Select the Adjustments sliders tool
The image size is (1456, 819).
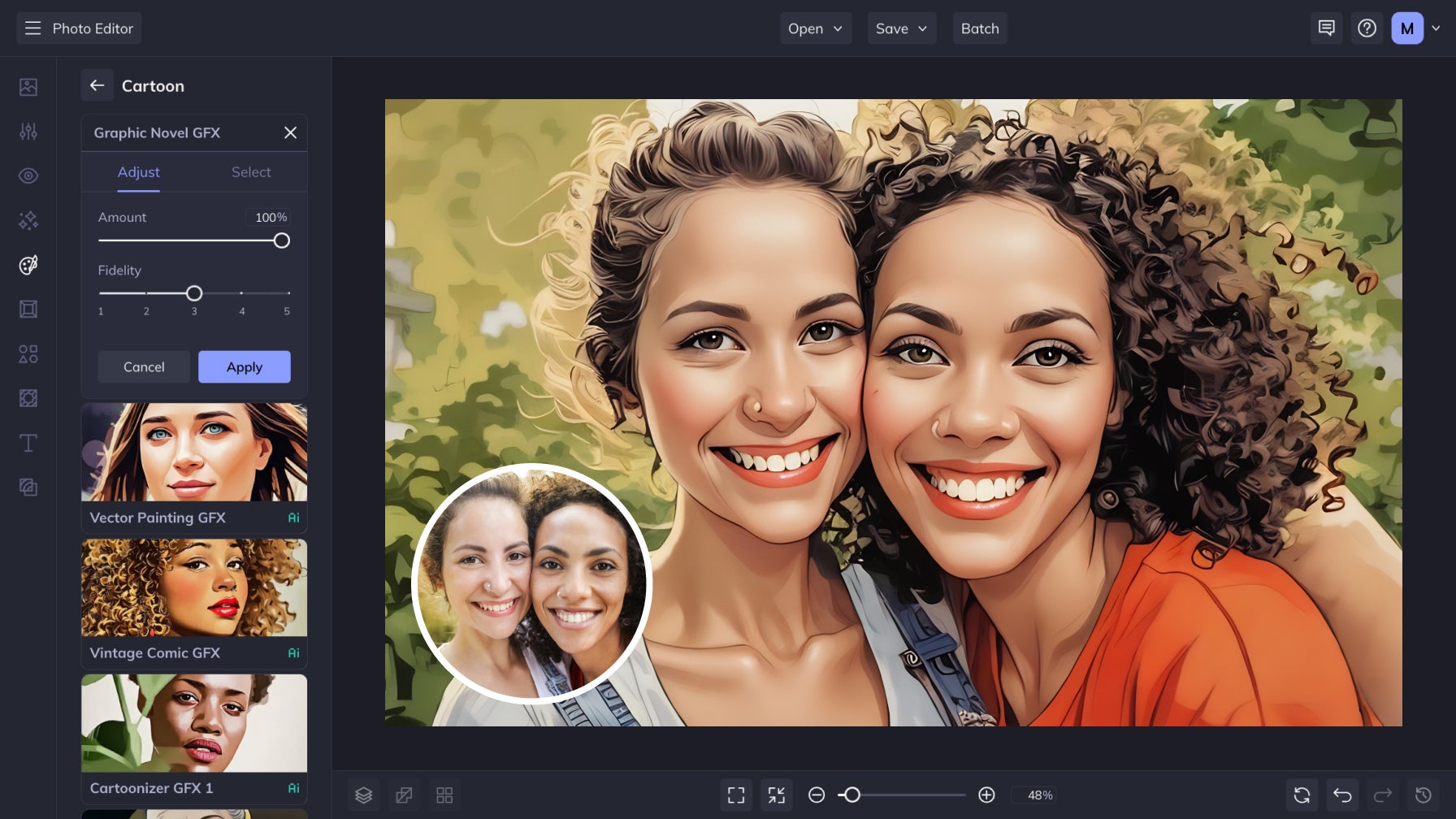28,131
